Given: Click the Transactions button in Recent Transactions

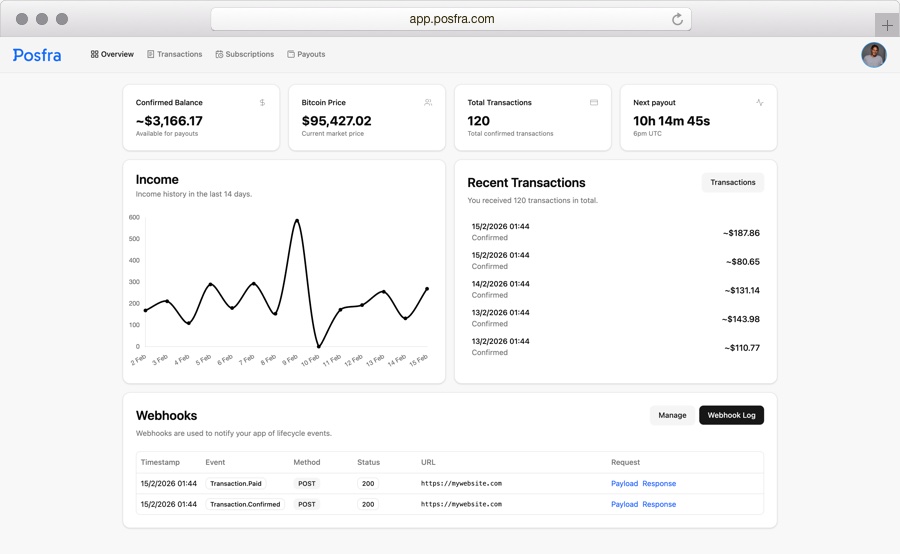Looking at the screenshot, I should pyautogui.click(x=732, y=182).
